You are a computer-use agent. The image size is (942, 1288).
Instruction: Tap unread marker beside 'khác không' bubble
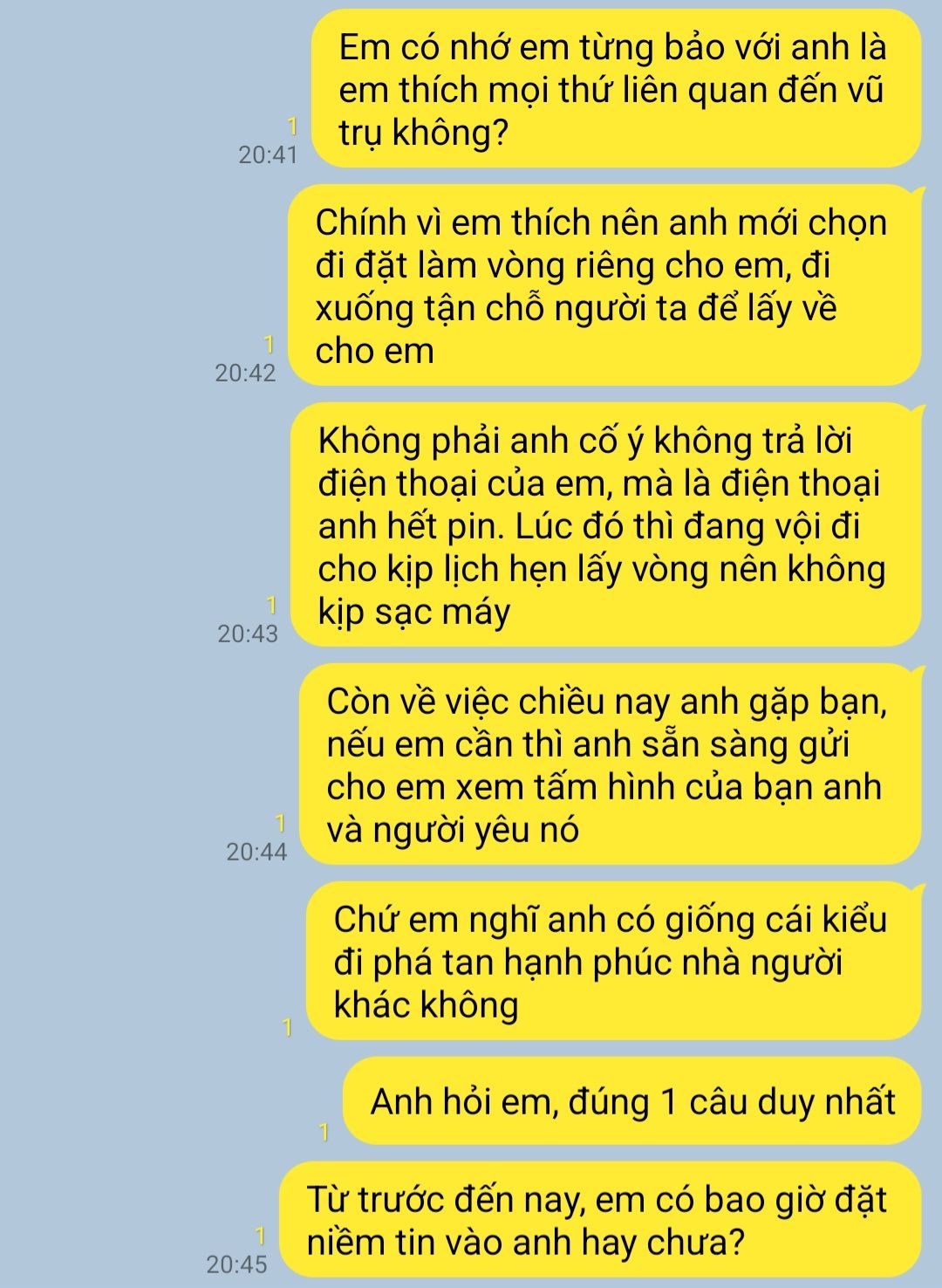288,1028
